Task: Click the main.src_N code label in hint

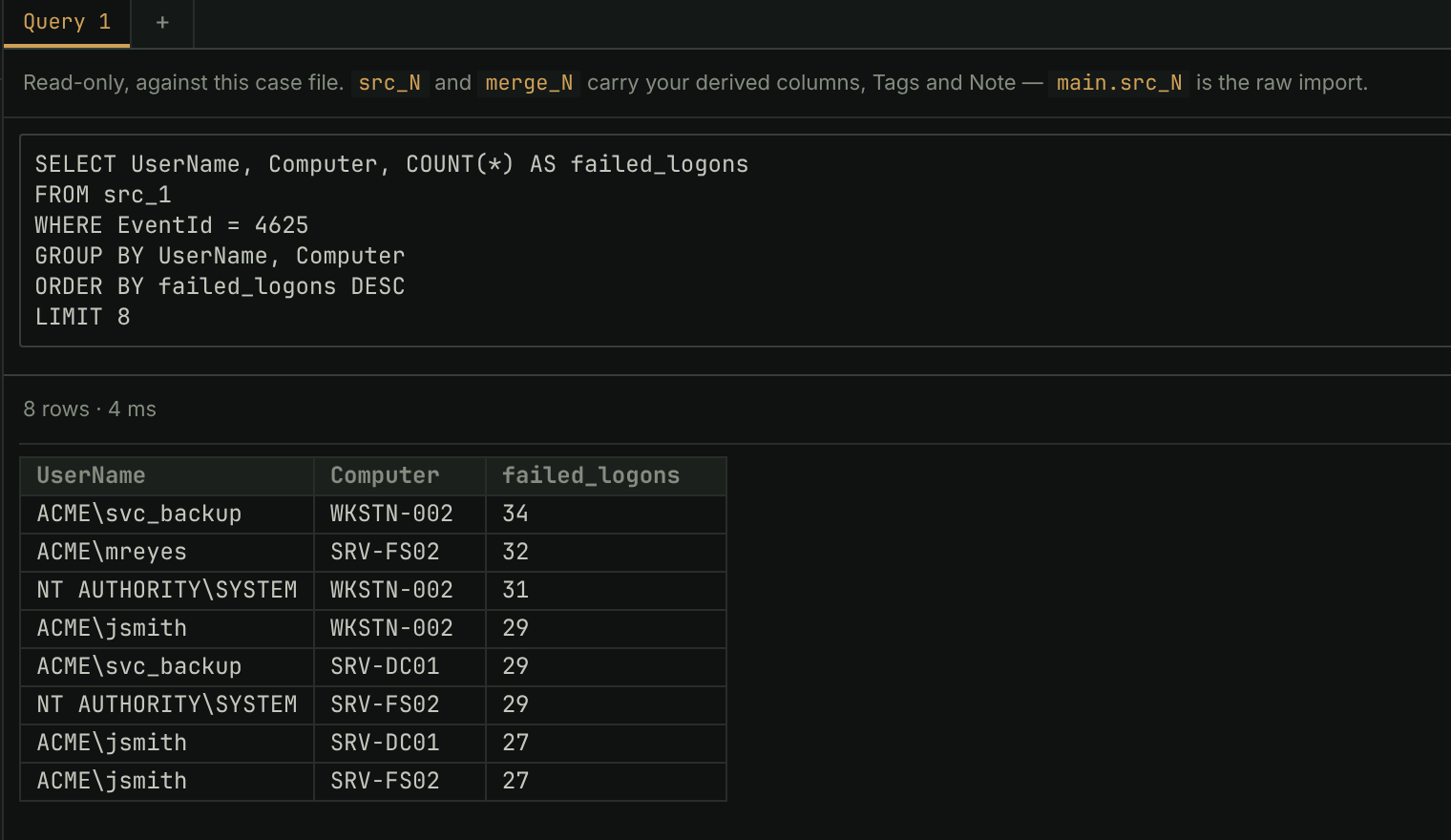Action: 1119,83
